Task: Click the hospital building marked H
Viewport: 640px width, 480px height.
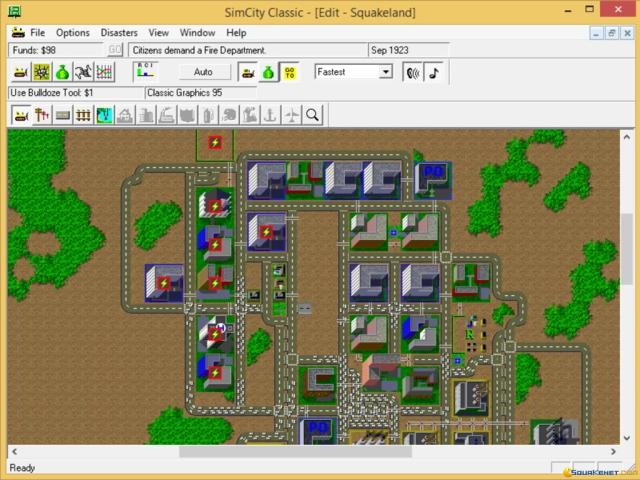Action: 216,333
